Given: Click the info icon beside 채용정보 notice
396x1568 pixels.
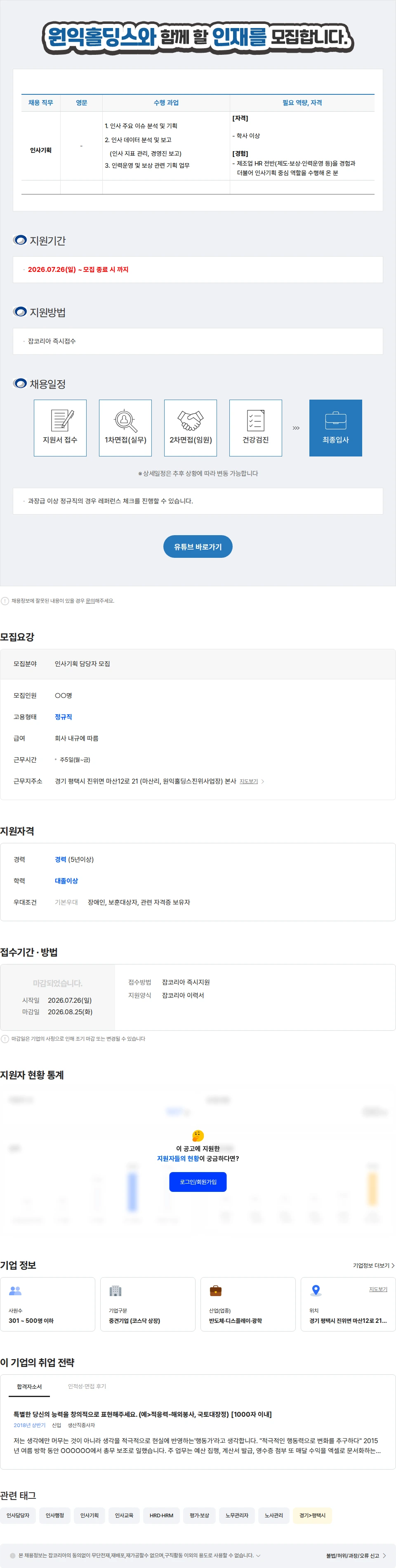Looking at the screenshot, I should point(5,601).
